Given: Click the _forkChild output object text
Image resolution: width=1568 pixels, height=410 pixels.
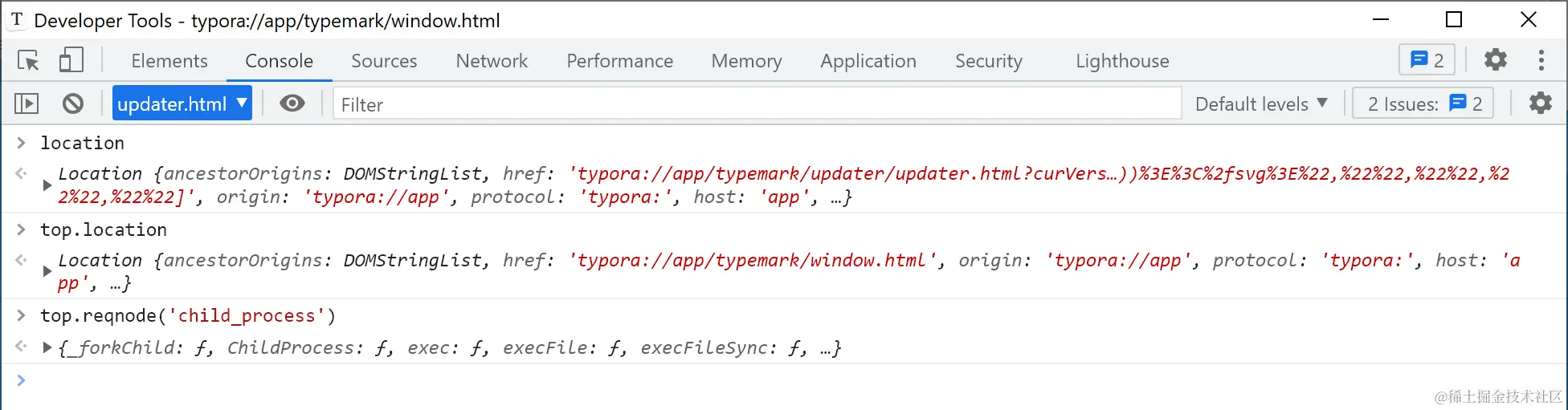Looking at the screenshot, I should 450,347.
